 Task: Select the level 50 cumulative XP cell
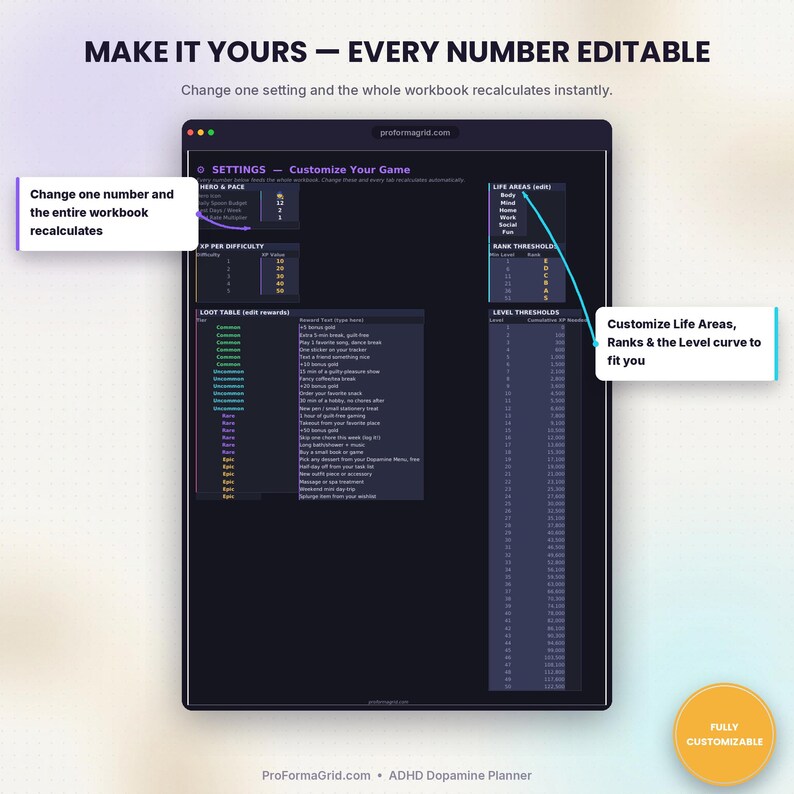pos(548,687)
